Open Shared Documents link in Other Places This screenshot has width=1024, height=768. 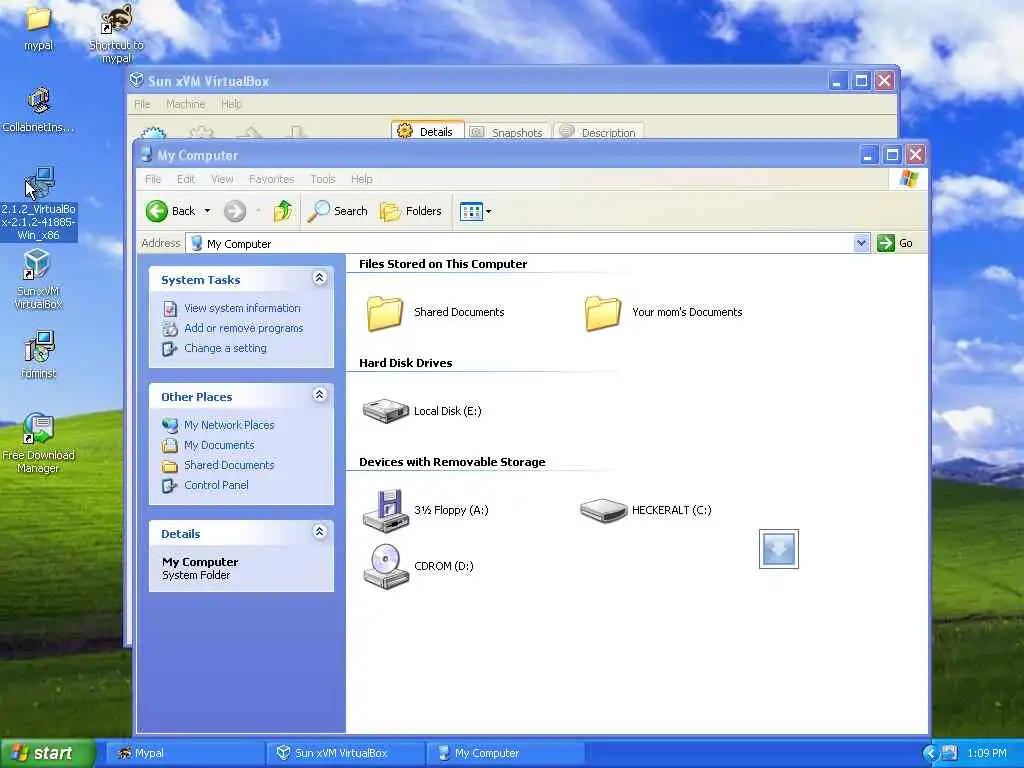click(229, 465)
